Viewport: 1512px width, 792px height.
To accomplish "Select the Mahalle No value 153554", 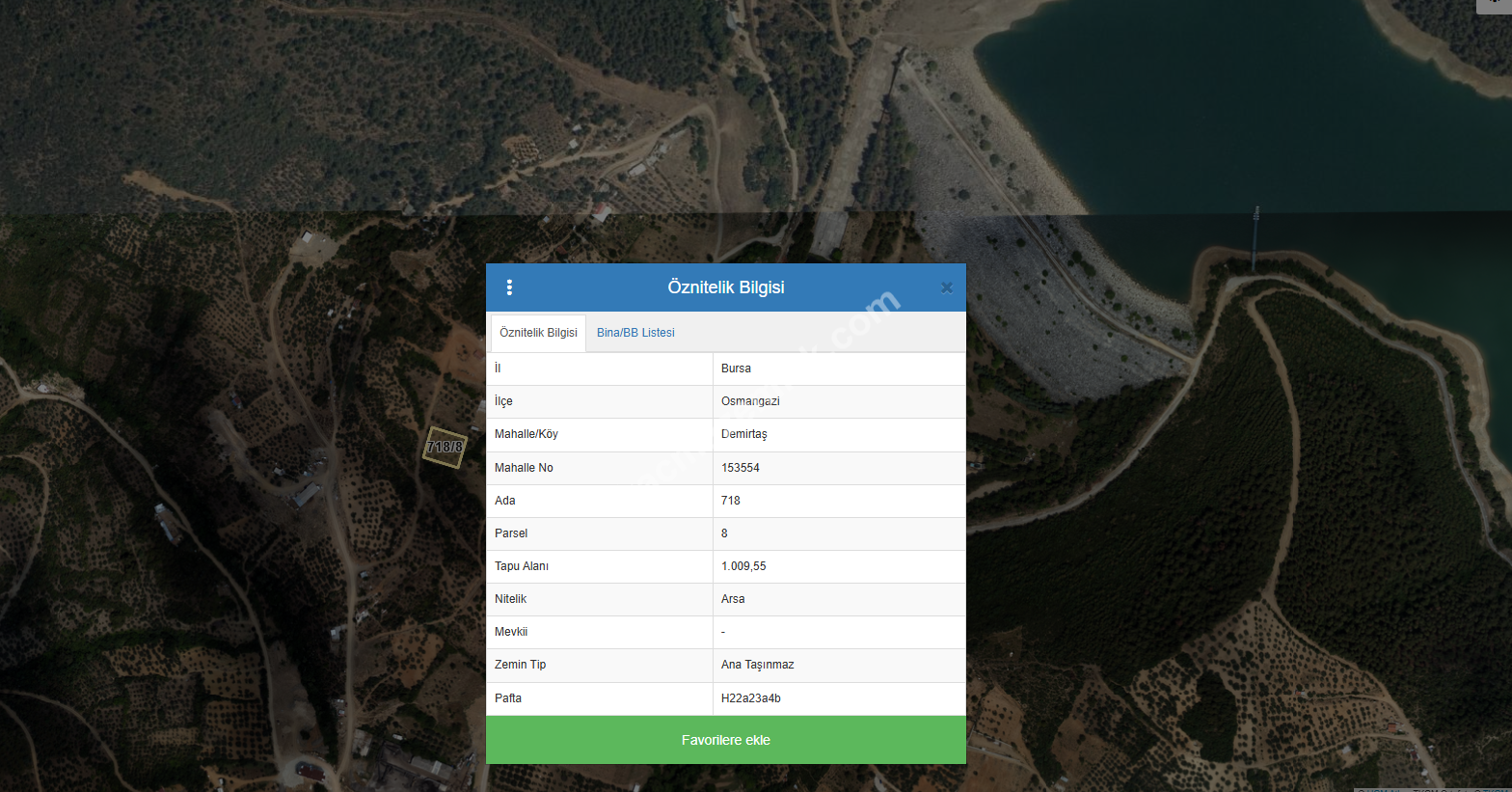I will (x=740, y=468).
